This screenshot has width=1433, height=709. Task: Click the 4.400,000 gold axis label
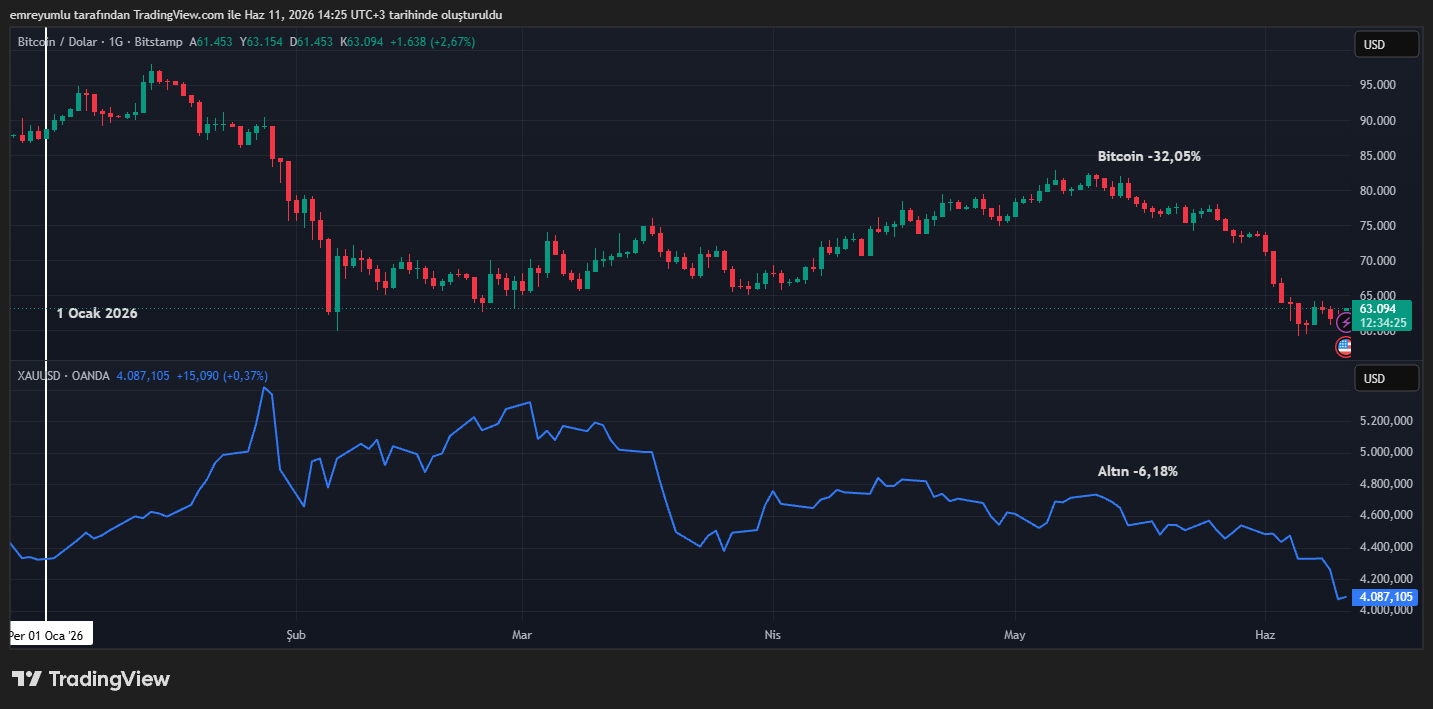pyautogui.click(x=1385, y=548)
